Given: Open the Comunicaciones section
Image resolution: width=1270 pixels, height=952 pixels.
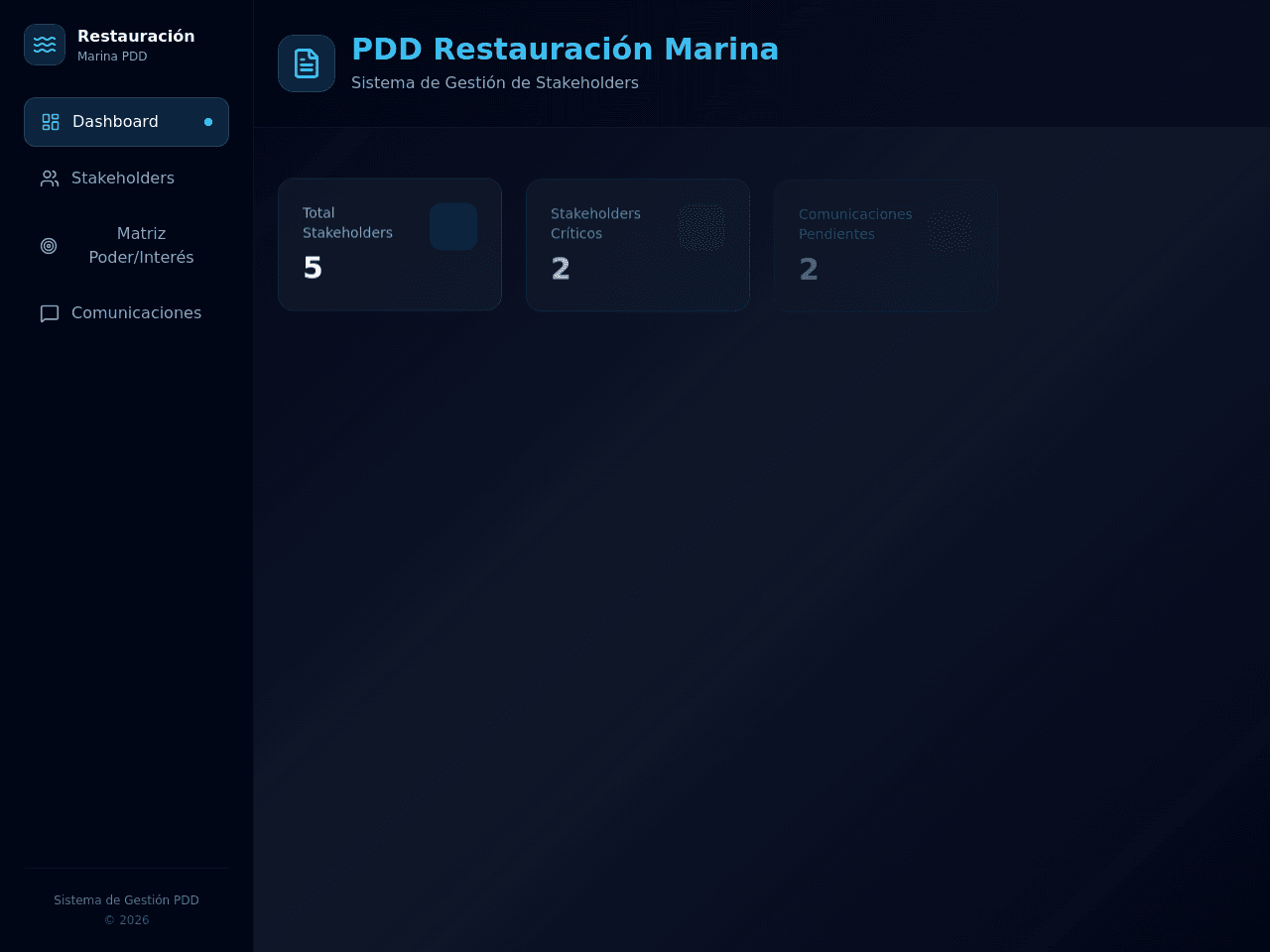Looking at the screenshot, I should (126, 313).
